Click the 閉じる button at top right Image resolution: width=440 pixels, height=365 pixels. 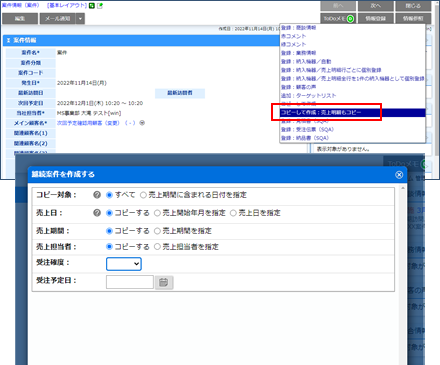[x=413, y=6]
